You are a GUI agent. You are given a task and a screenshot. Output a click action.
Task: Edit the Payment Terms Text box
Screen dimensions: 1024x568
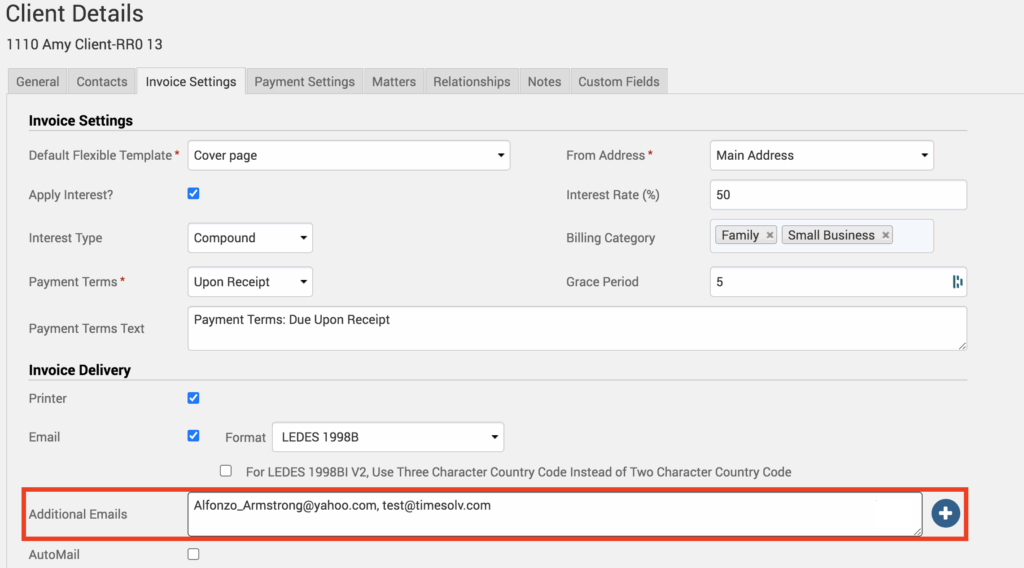point(576,329)
